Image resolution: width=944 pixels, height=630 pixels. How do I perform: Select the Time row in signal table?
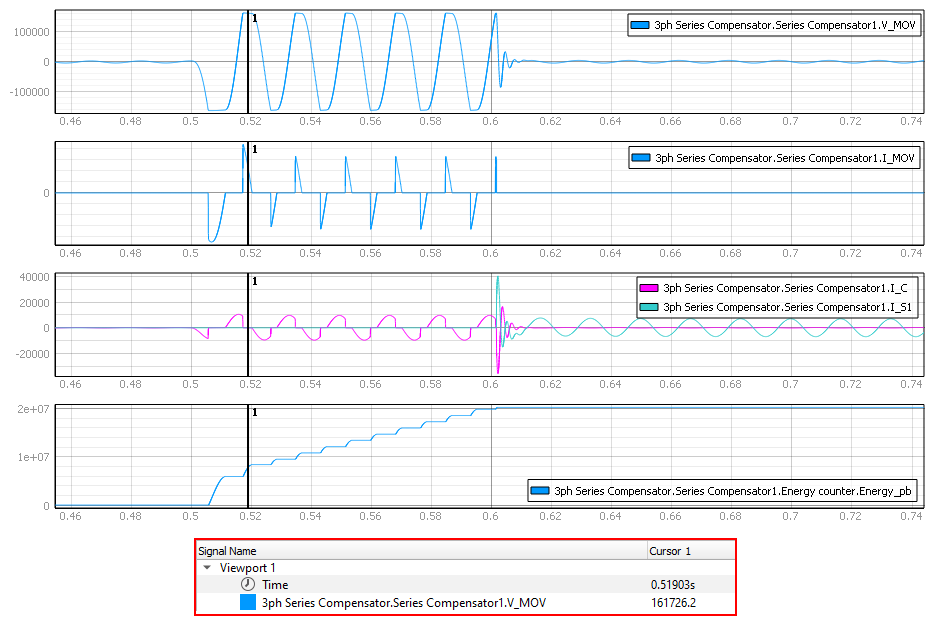(275, 585)
